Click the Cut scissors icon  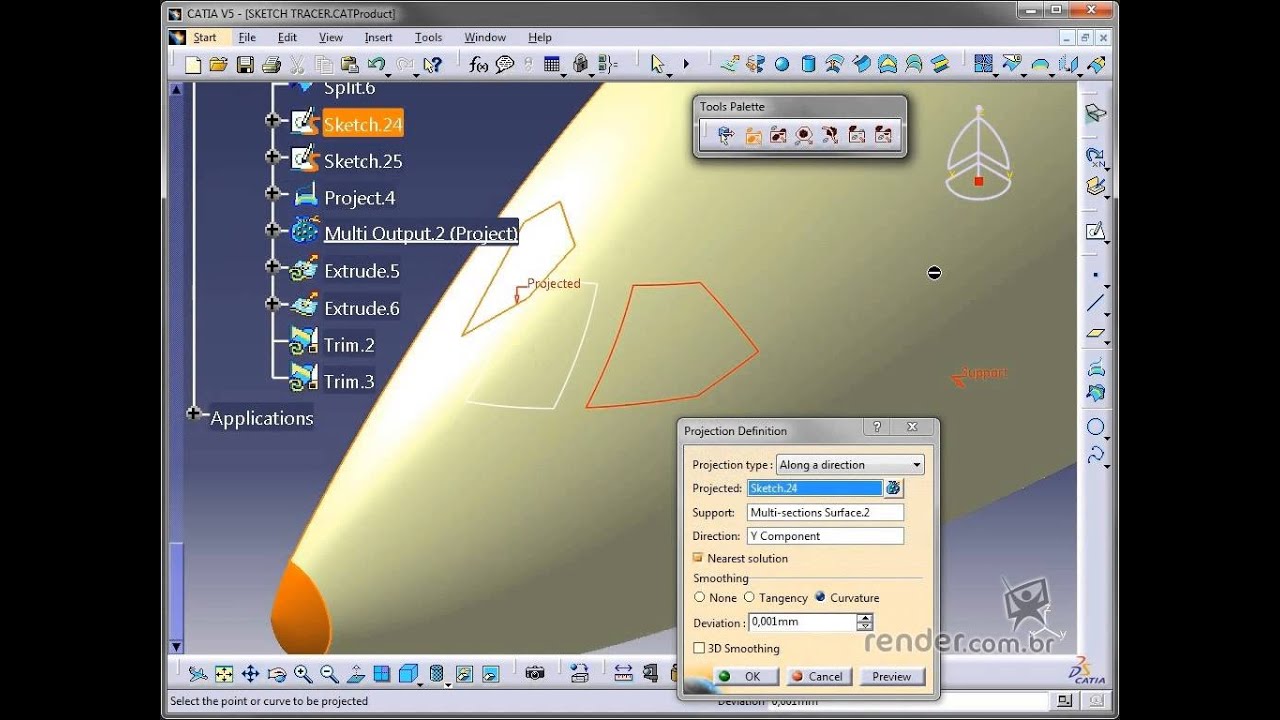point(297,65)
